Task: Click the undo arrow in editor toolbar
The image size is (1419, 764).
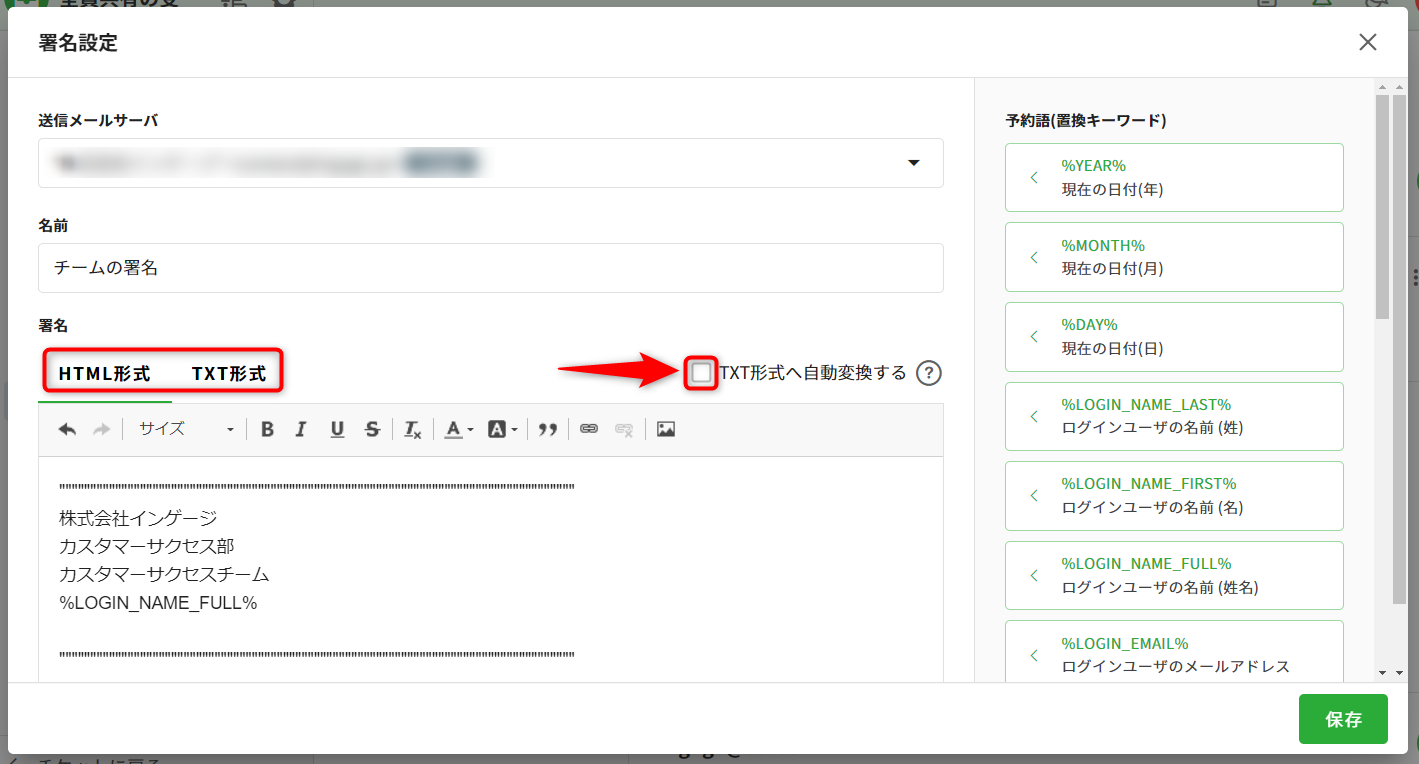Action: pos(67,429)
